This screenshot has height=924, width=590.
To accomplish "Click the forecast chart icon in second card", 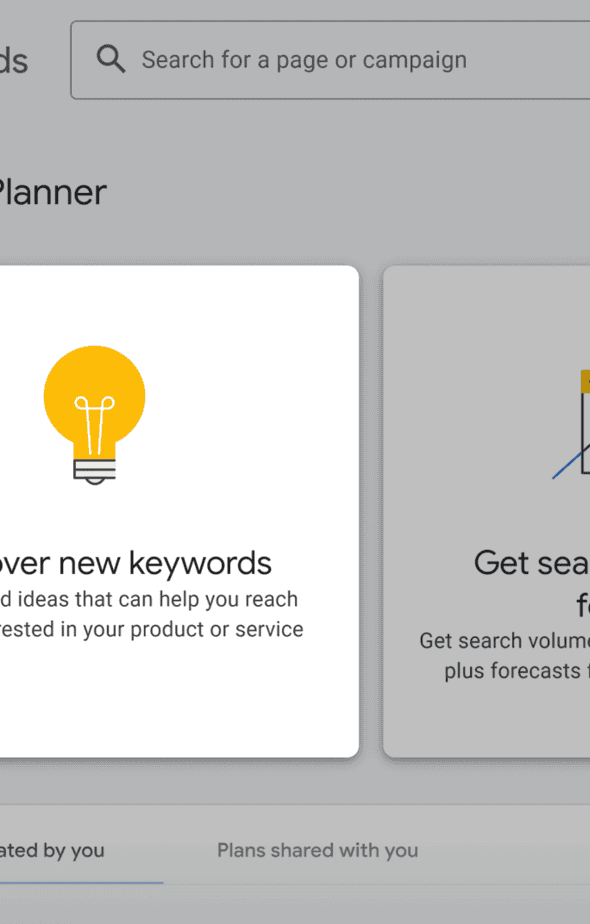I will (x=571, y=424).
